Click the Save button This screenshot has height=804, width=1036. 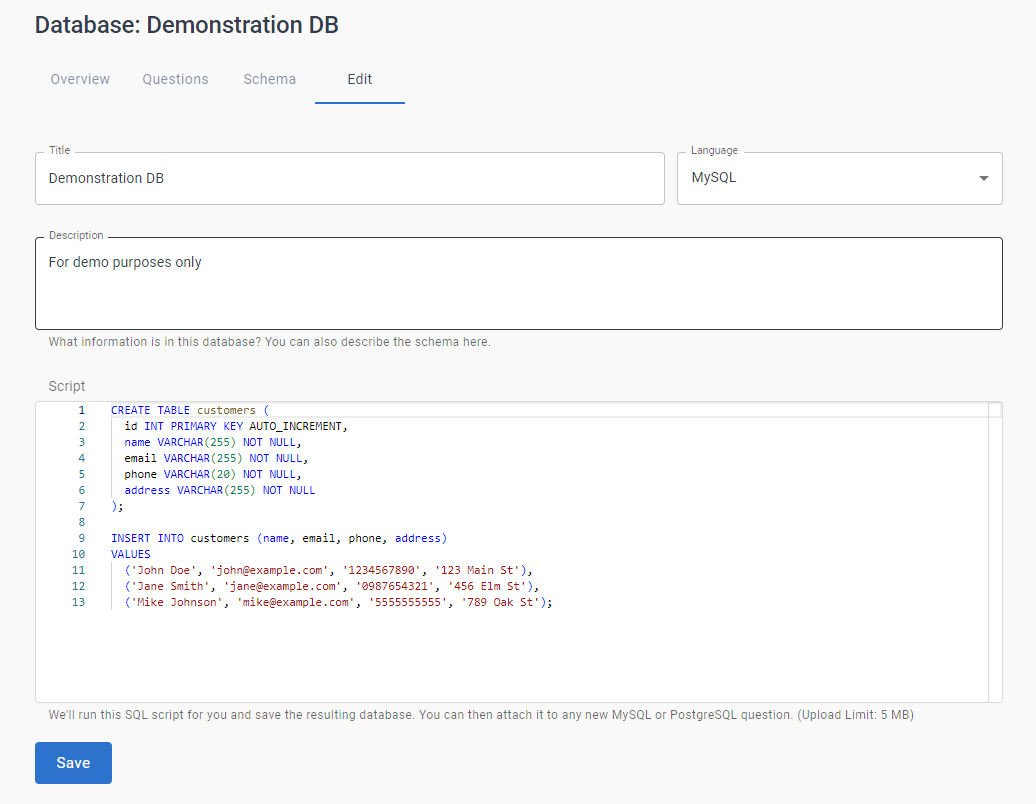coord(73,763)
